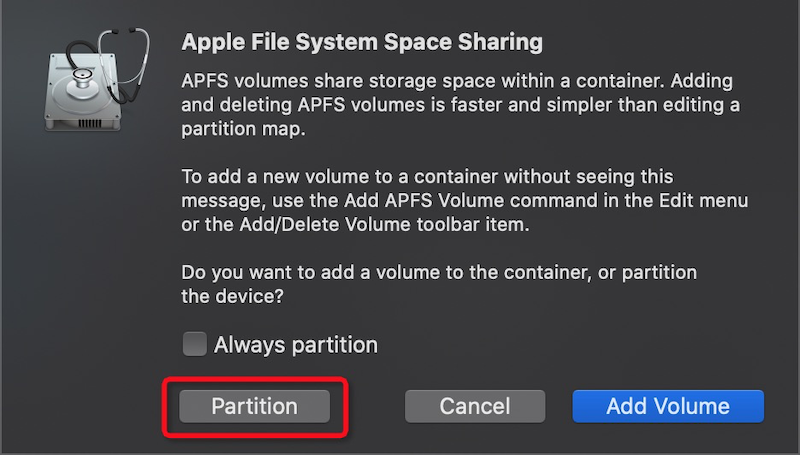Image resolution: width=800 pixels, height=455 pixels.
Task: Click the "Apple File System Space Sharing" title
Action: coord(362,43)
